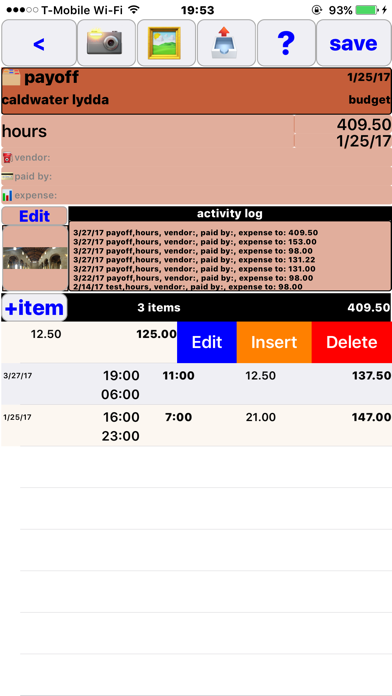Select the 3/27/17 item row date
Image resolution: width=392 pixels, height=696 pixels.
click(18, 376)
